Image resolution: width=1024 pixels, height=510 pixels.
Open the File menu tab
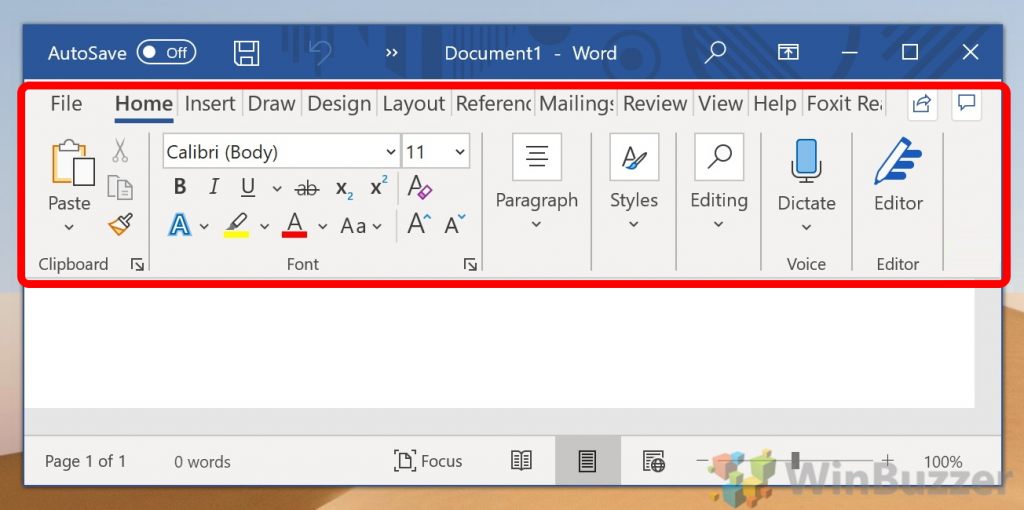coord(66,103)
